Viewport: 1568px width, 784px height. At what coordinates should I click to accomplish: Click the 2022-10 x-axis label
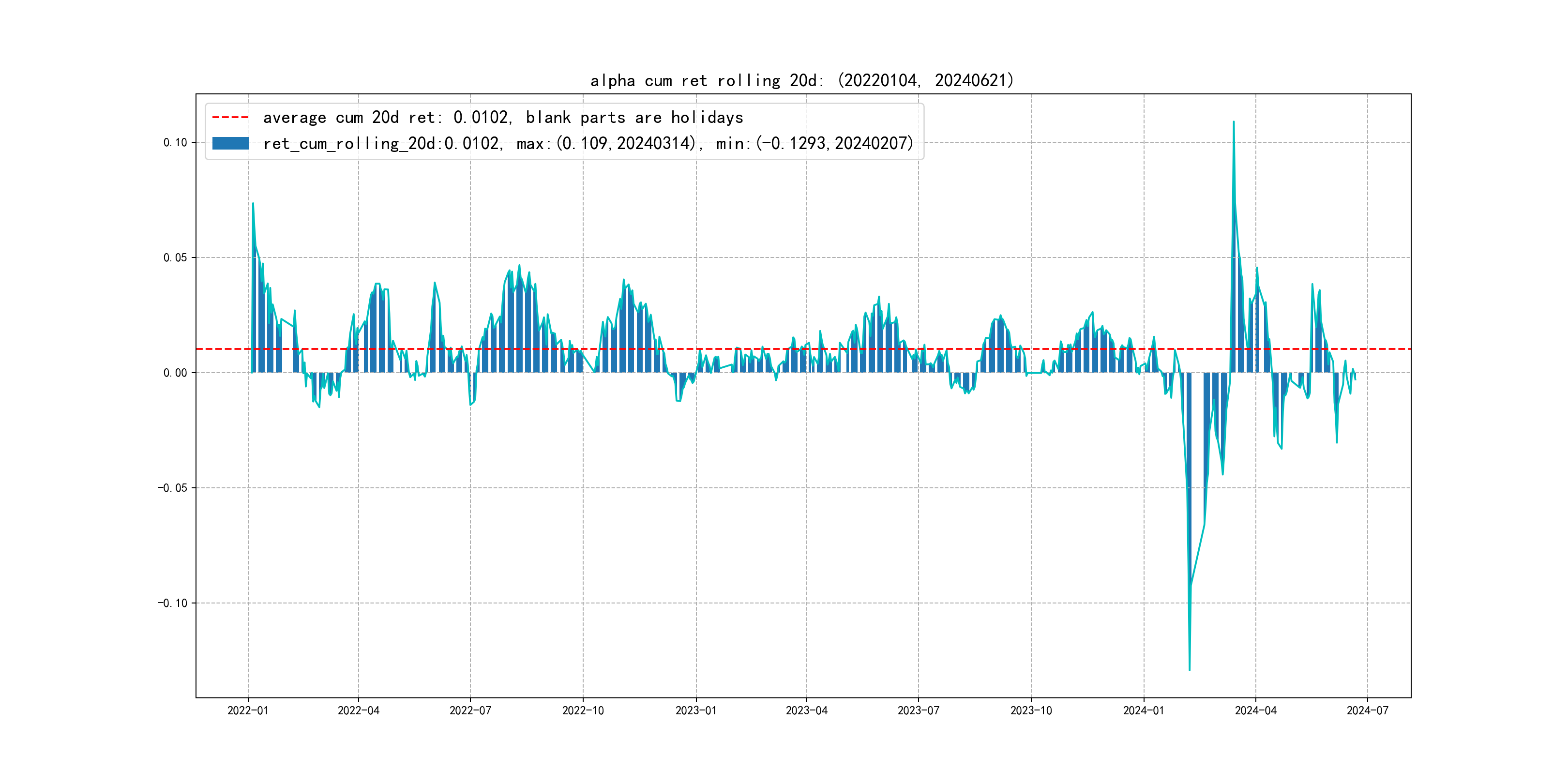click(x=583, y=710)
